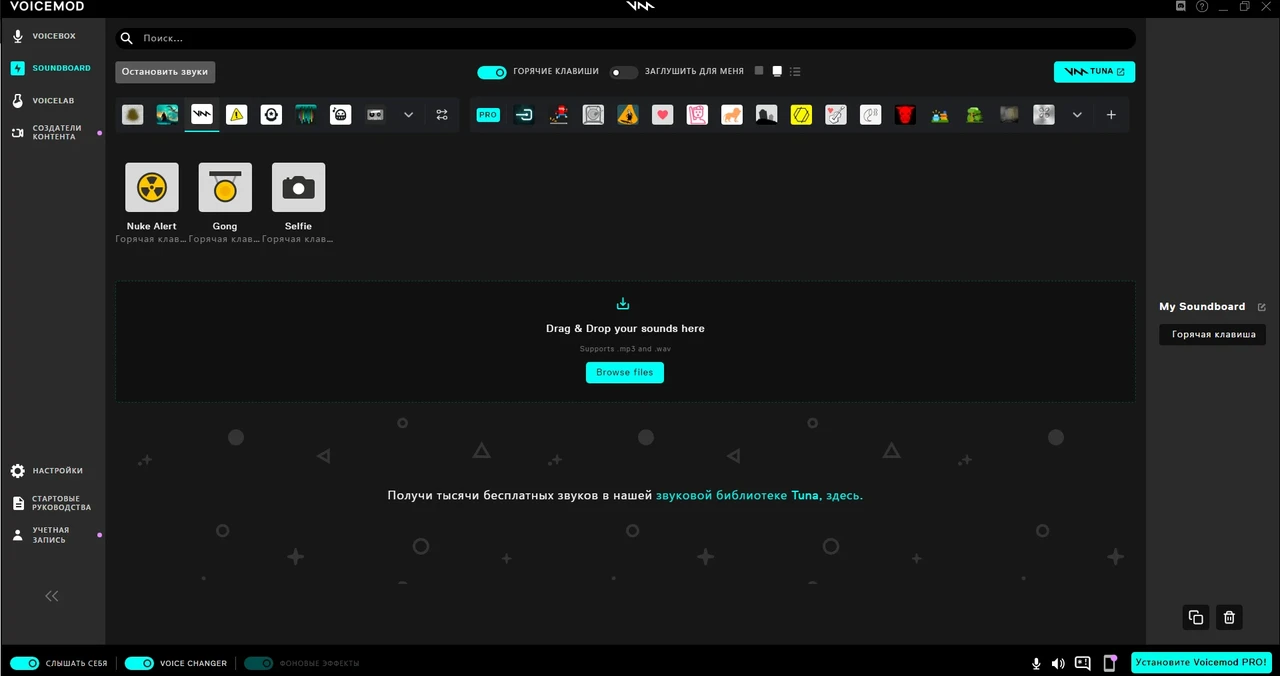The height and width of the screenshot is (676, 1280).
Task: Play the Selfie camera sound
Action: pyautogui.click(x=298, y=187)
